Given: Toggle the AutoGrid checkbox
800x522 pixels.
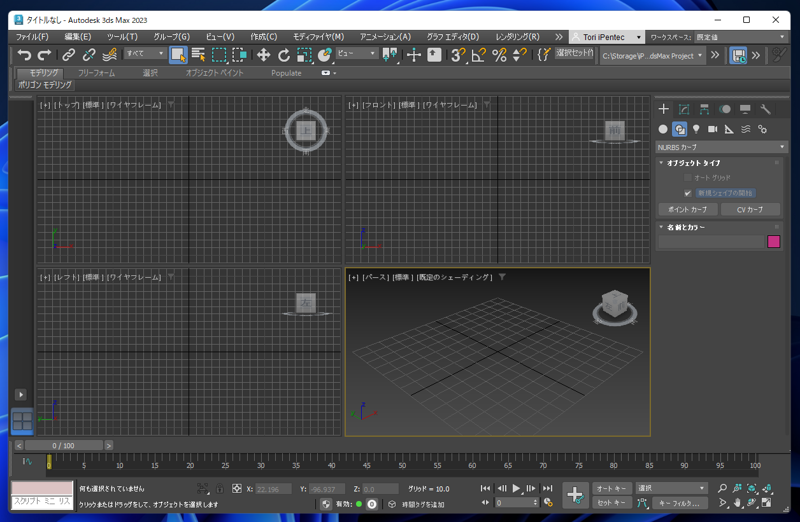Looking at the screenshot, I should click(x=688, y=178).
